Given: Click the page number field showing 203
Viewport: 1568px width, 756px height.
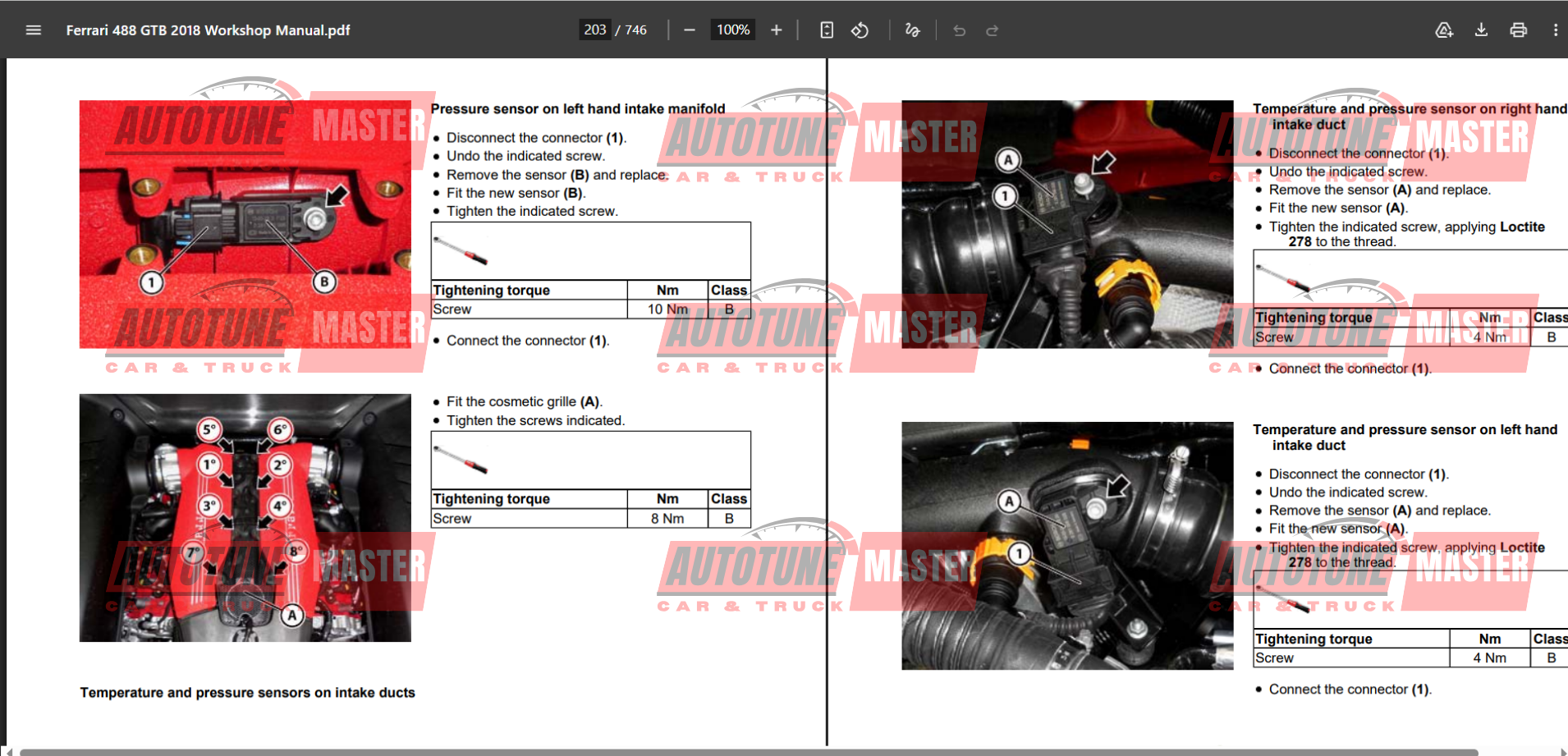Looking at the screenshot, I should (x=595, y=30).
